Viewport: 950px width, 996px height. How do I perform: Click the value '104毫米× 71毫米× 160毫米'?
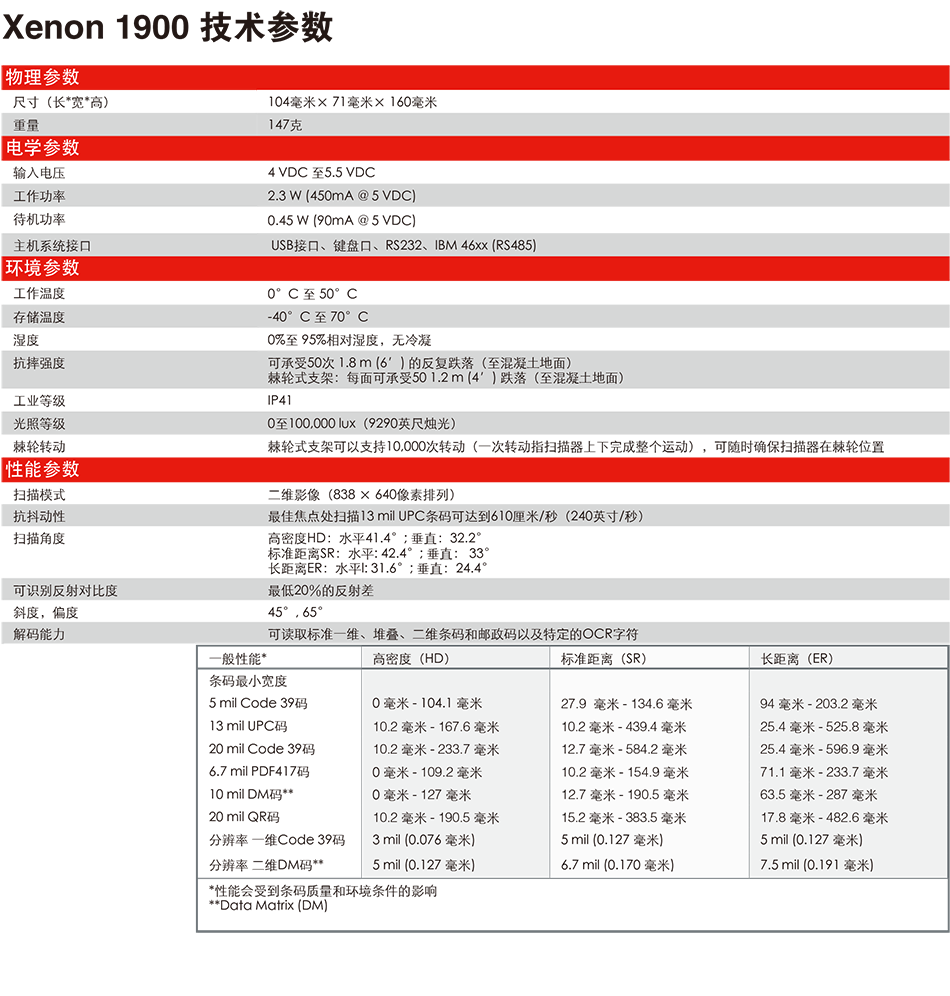pyautogui.click(x=352, y=102)
